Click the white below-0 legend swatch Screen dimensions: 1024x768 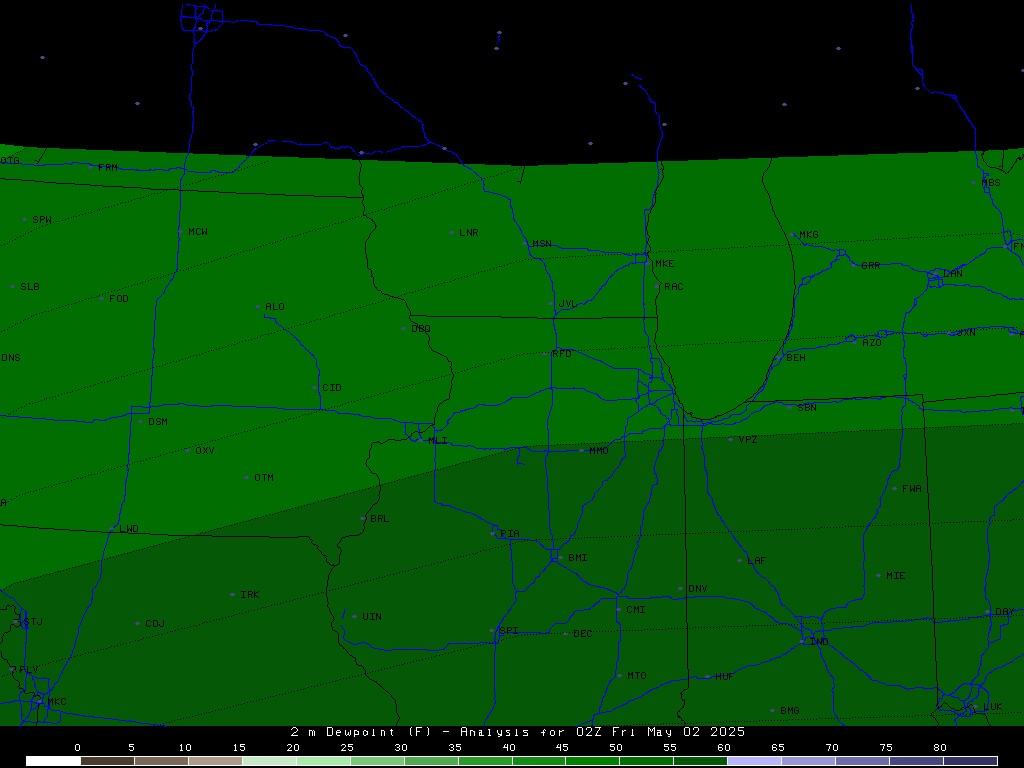[x=53, y=761]
